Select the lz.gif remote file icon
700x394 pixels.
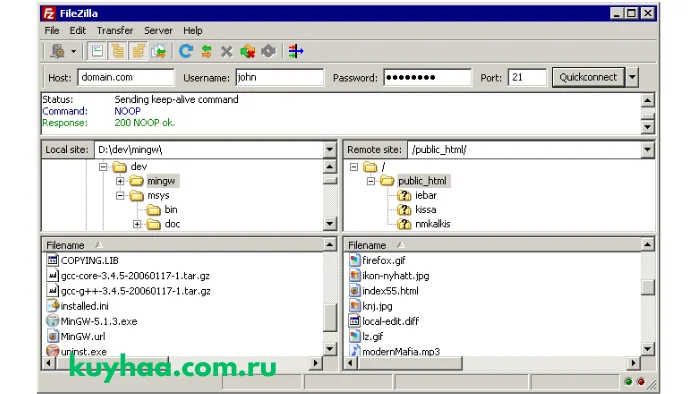pos(355,336)
